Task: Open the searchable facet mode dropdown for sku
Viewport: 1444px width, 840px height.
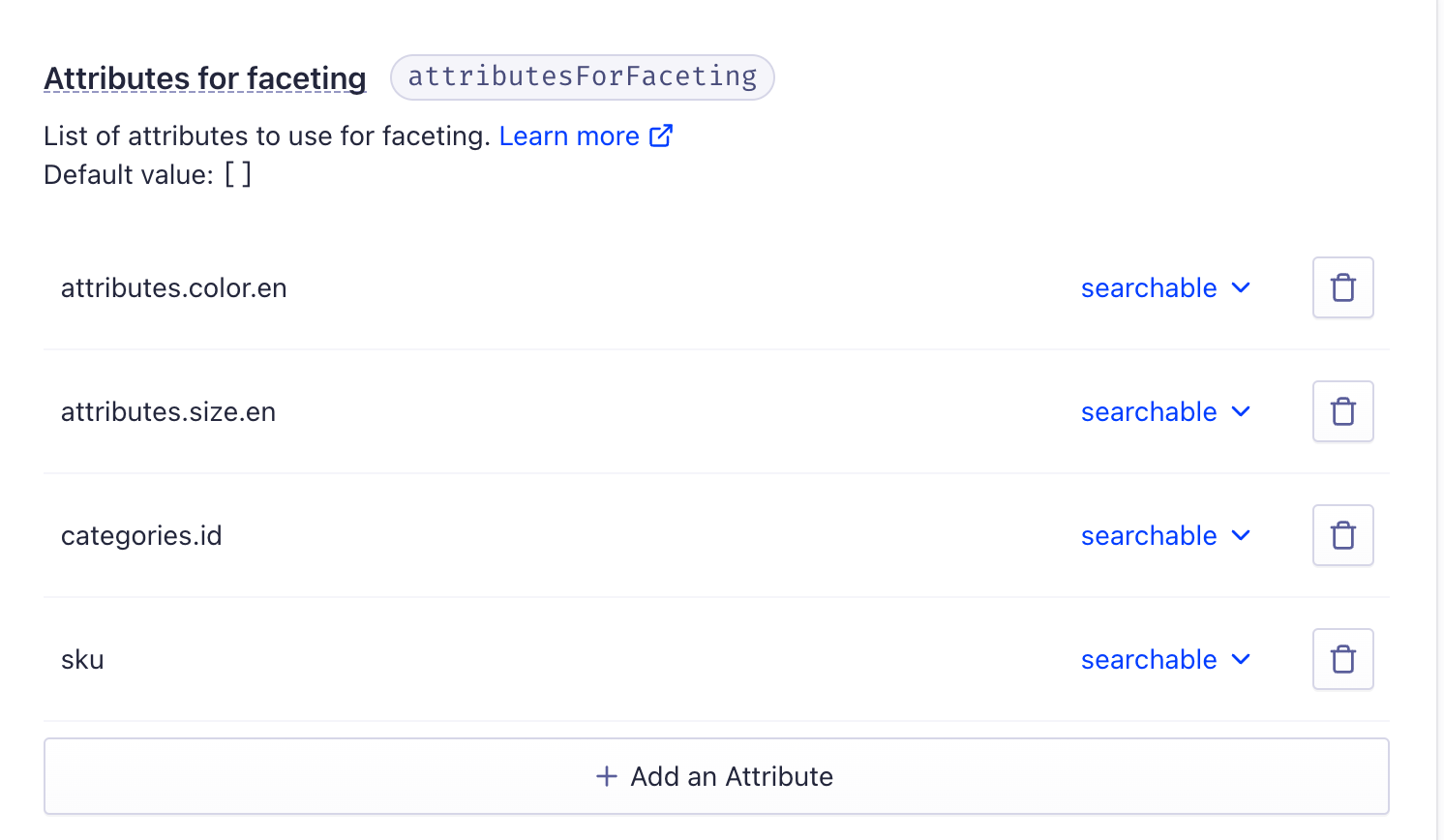Action: tap(1165, 660)
